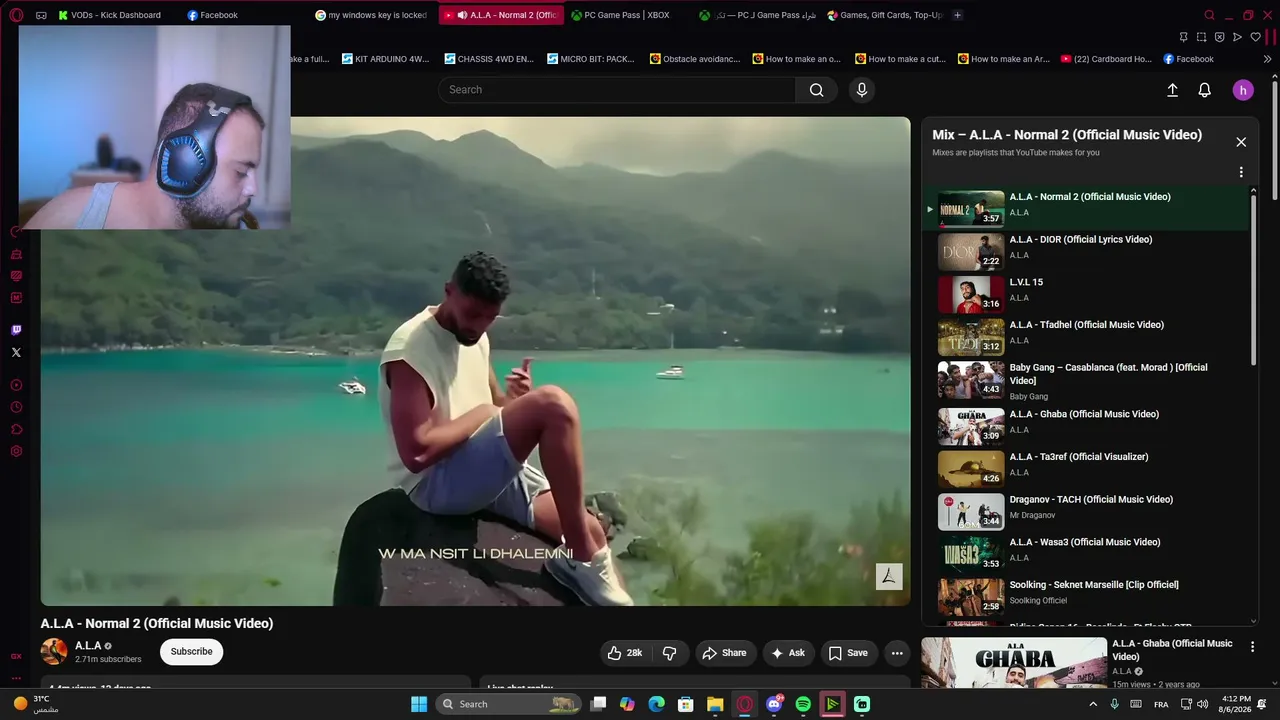This screenshot has height=720, width=1280.
Task: Click the channel watermark logo on the video
Action: pyautogui.click(x=889, y=576)
